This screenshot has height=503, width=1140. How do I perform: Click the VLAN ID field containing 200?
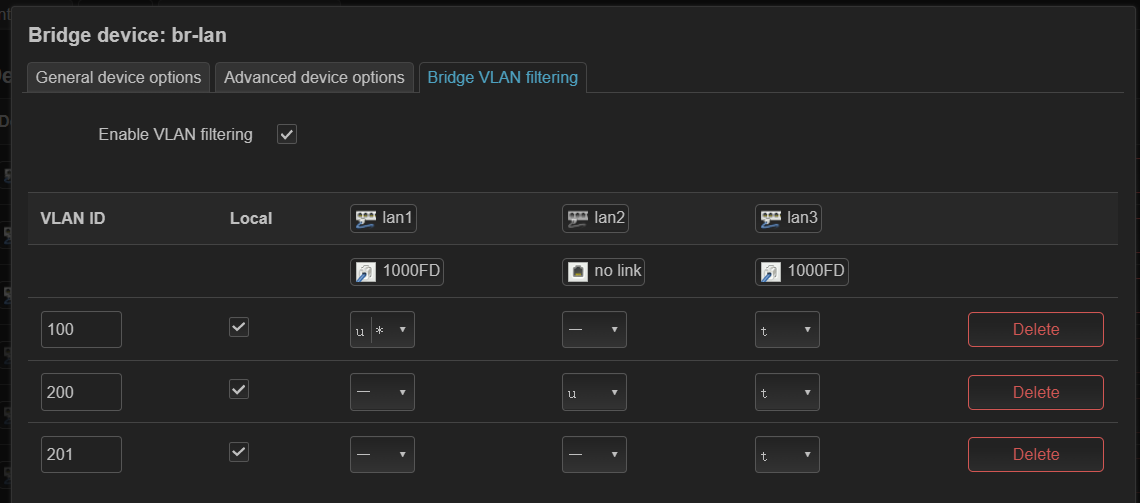[x=81, y=392]
